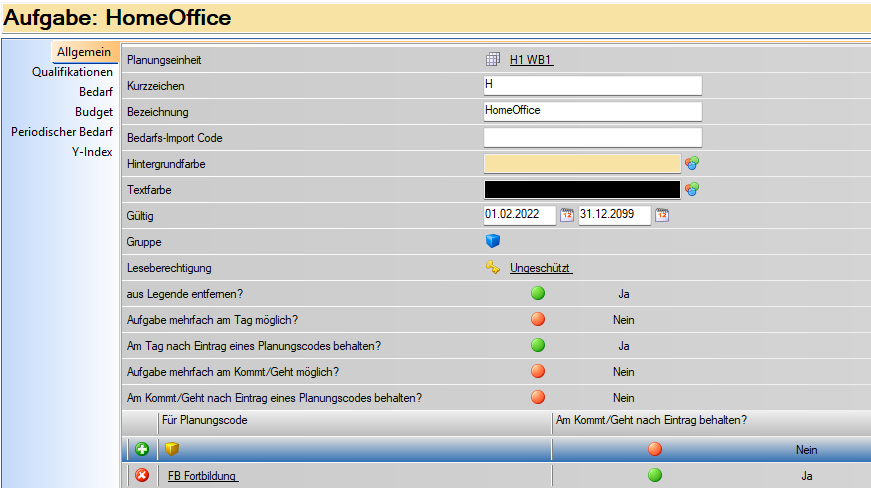Toggle 'Aufgabe mehrfach am Kommt/Geht möglich?'
This screenshot has height=488, width=871.
click(x=538, y=372)
